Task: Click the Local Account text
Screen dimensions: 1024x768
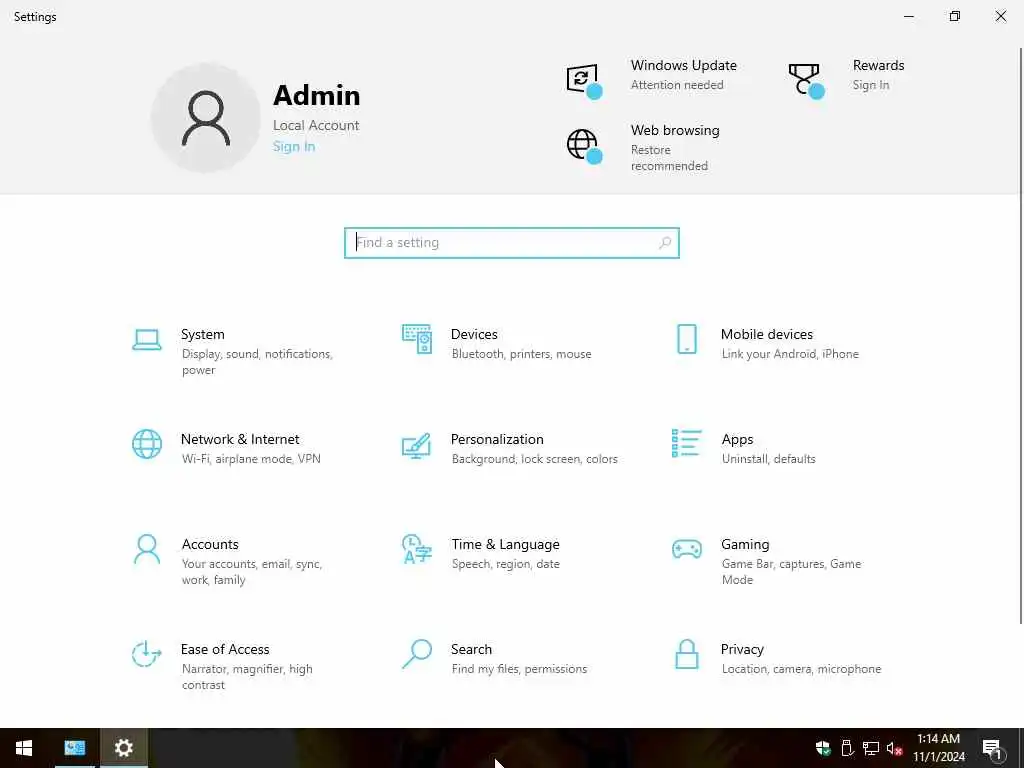Action: click(316, 125)
